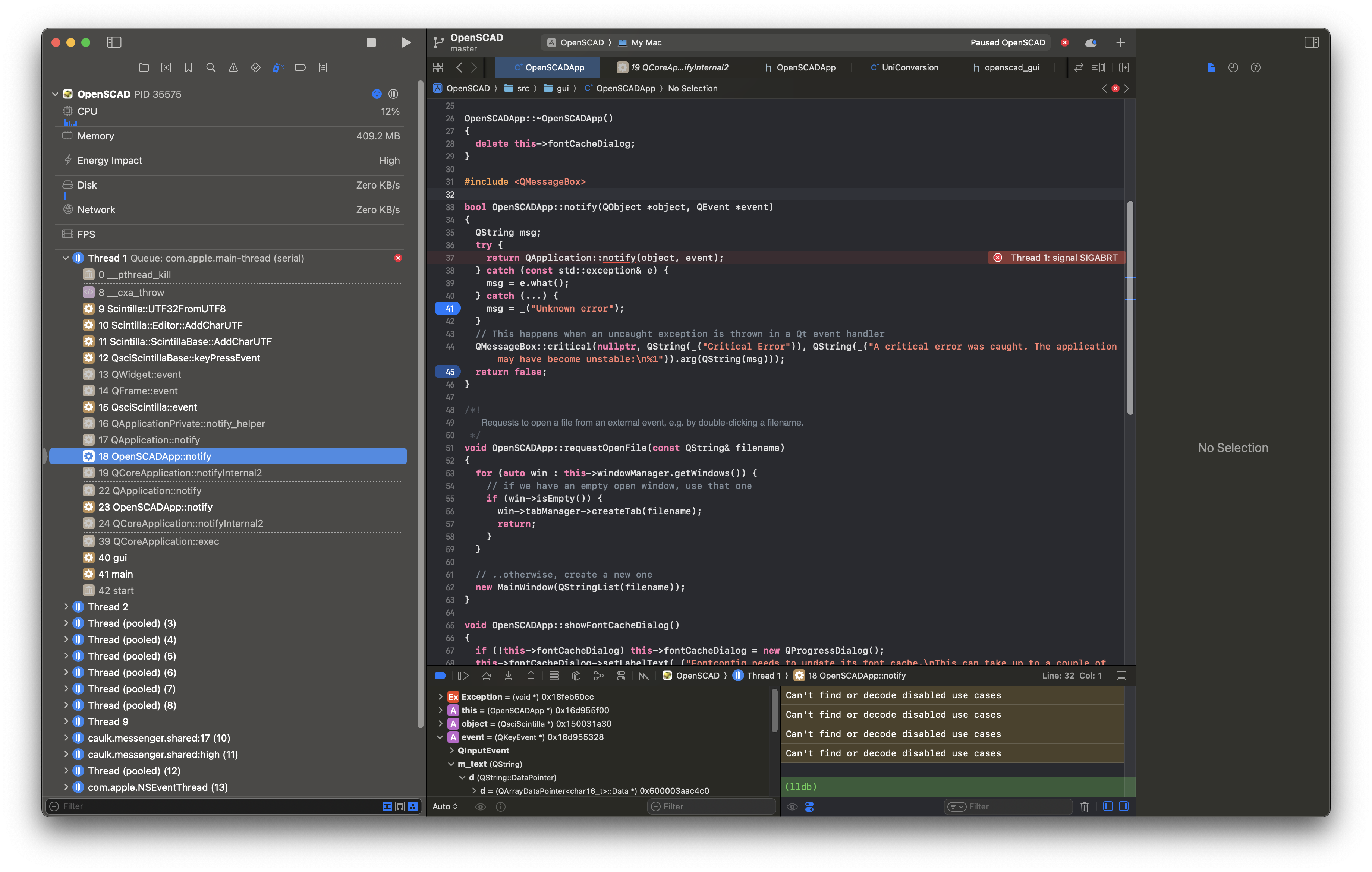This screenshot has width=1372, height=872.
Task: Expand the Exception variable
Action: click(440, 696)
